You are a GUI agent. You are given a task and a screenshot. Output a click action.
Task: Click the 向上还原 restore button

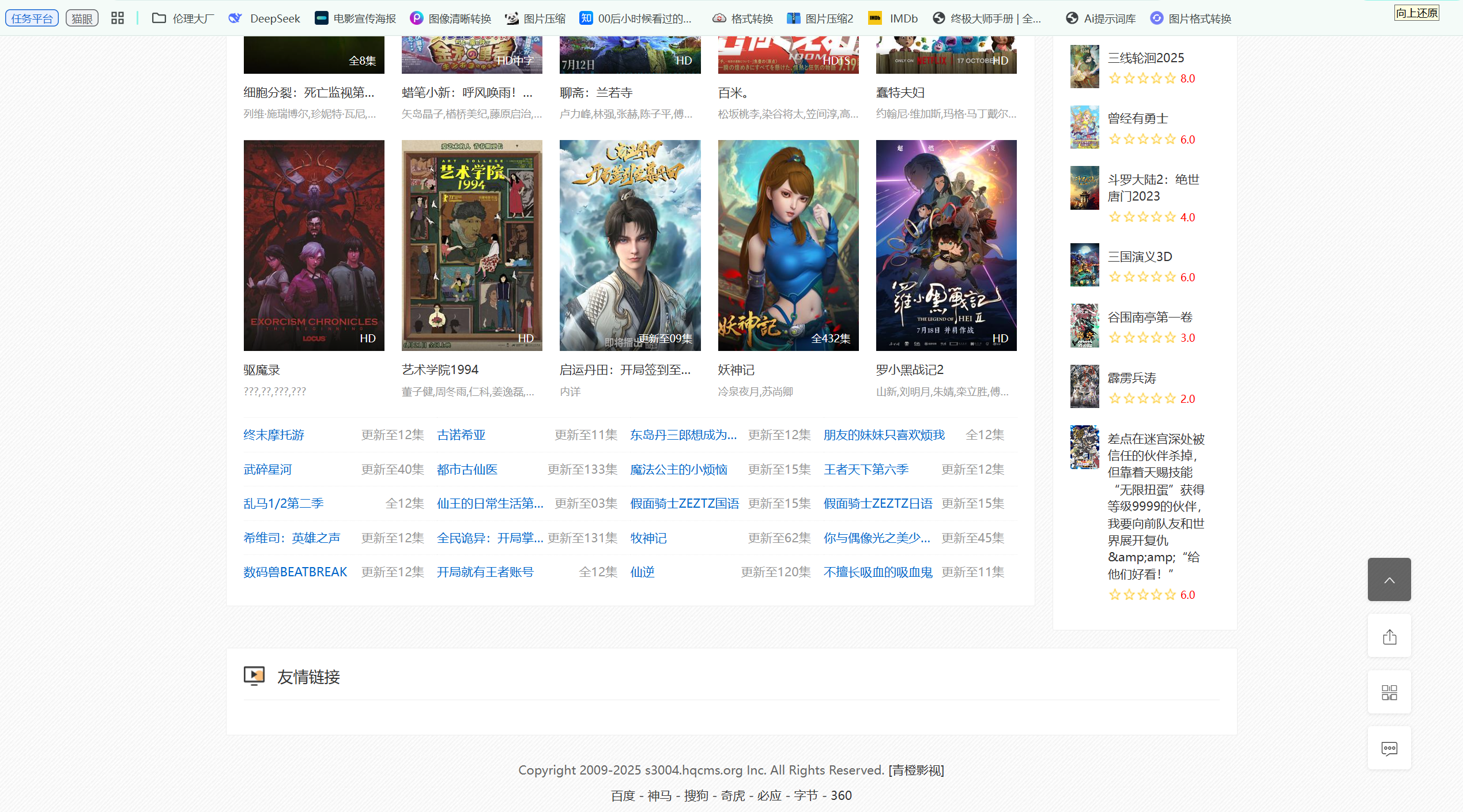tap(1416, 13)
